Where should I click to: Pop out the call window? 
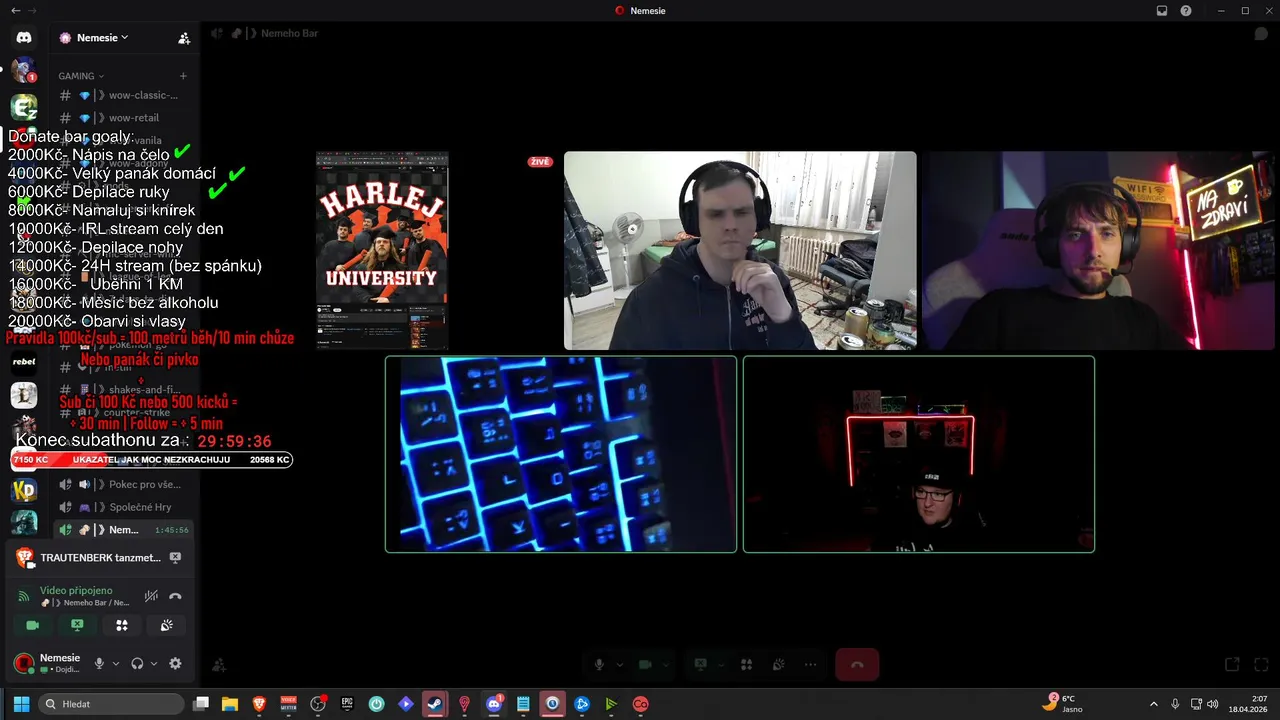coord(1232,664)
